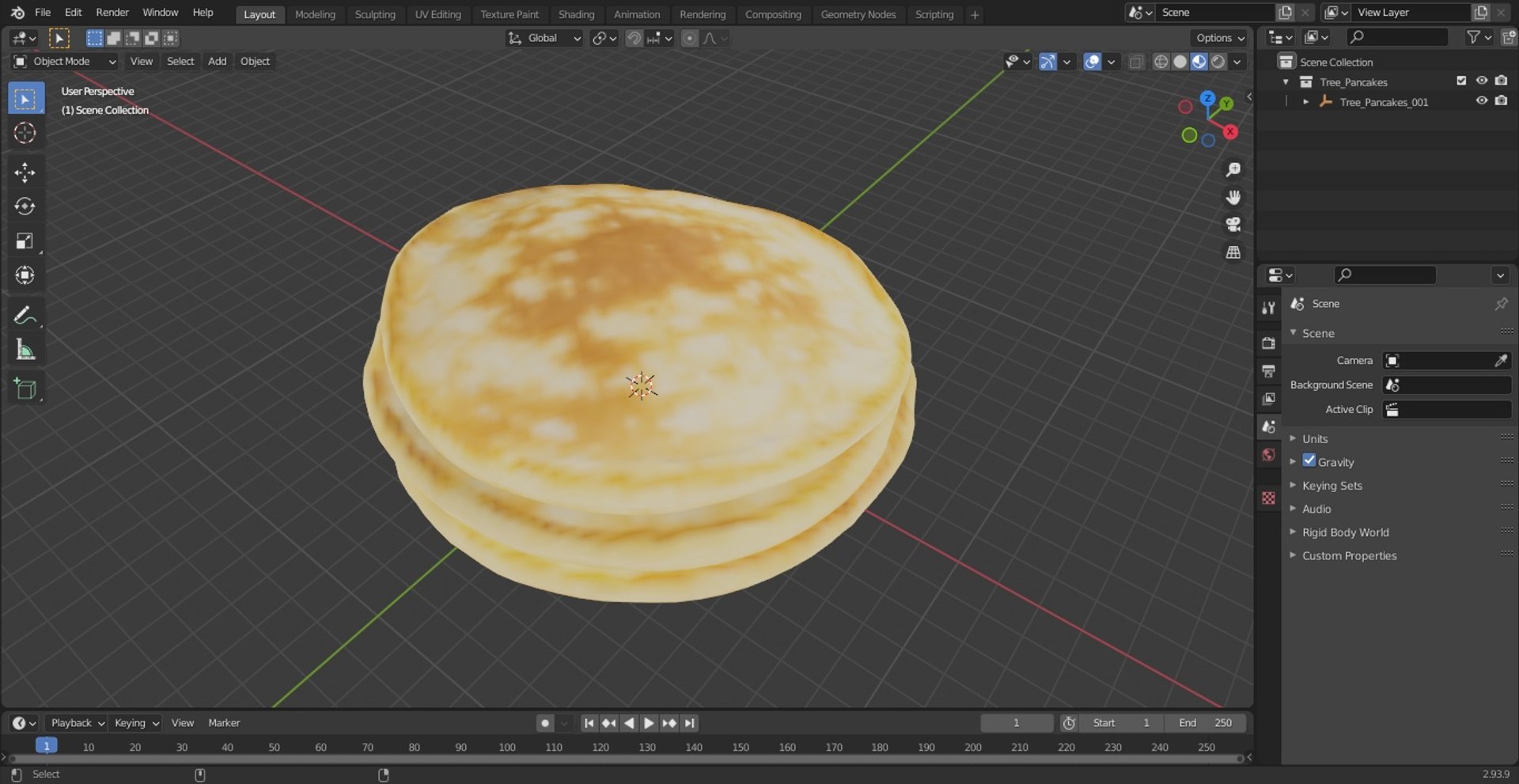Toggle pin on Scene properties
Viewport: 1519px width, 784px height.
1501,304
